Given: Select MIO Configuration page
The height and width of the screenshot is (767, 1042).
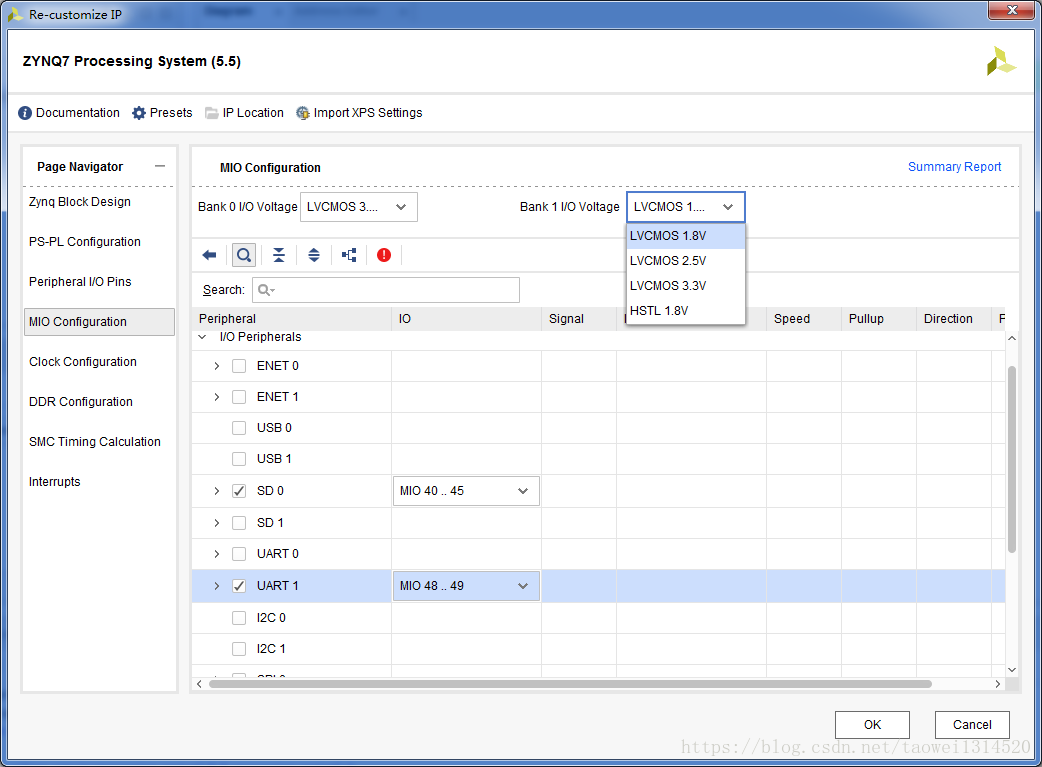Looking at the screenshot, I should point(100,322).
